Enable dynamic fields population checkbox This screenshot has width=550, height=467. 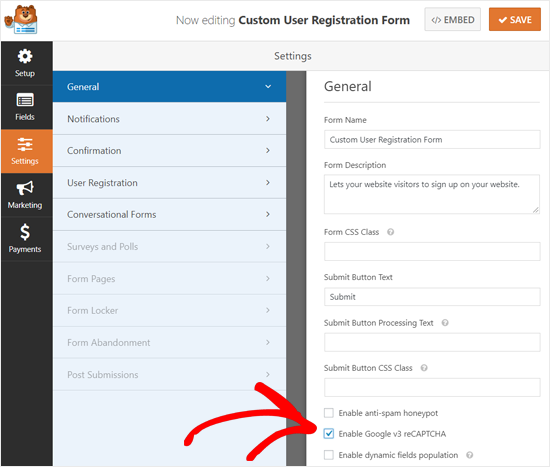tap(329, 455)
